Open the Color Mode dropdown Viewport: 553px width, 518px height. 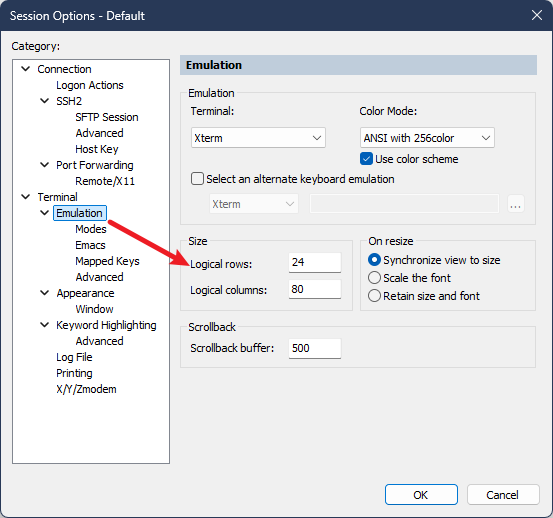click(x=427, y=138)
